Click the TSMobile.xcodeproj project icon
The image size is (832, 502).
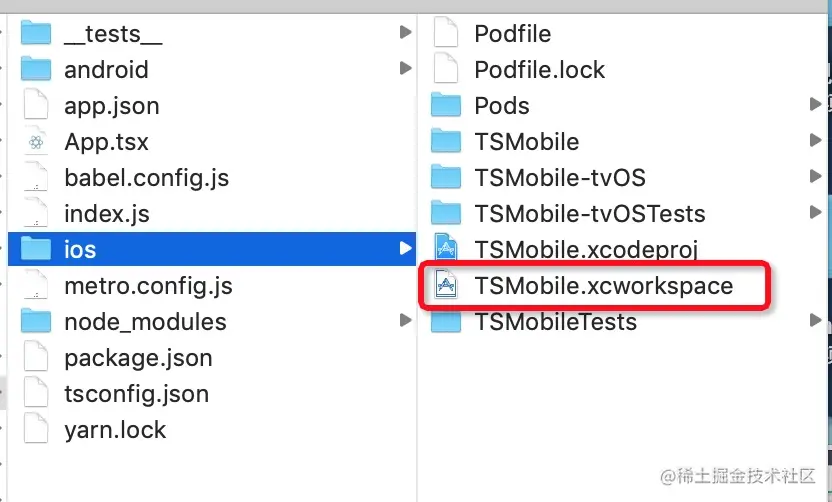tap(446, 249)
